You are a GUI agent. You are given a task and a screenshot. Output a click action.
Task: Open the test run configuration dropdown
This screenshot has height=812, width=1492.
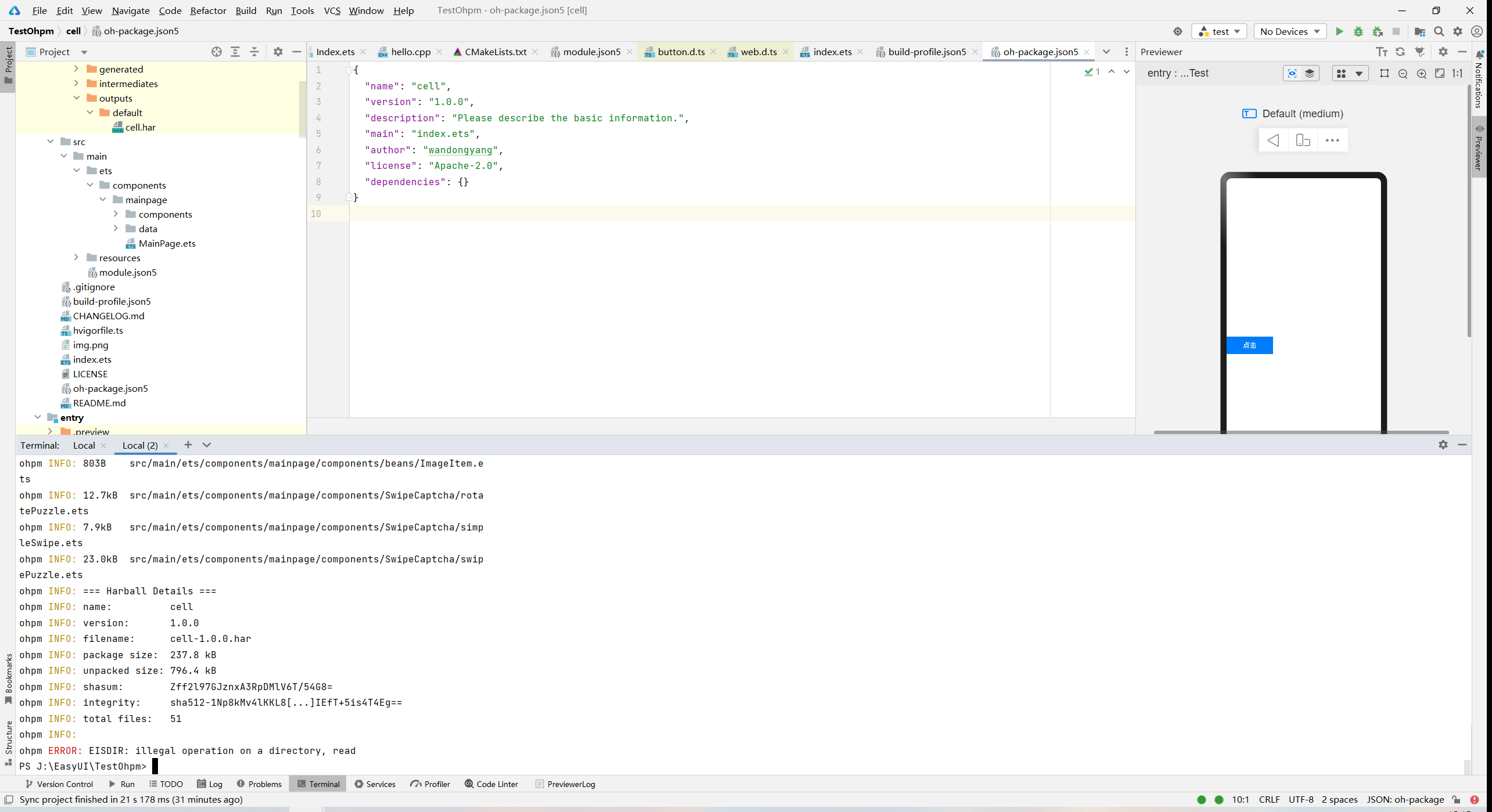[x=1220, y=31]
